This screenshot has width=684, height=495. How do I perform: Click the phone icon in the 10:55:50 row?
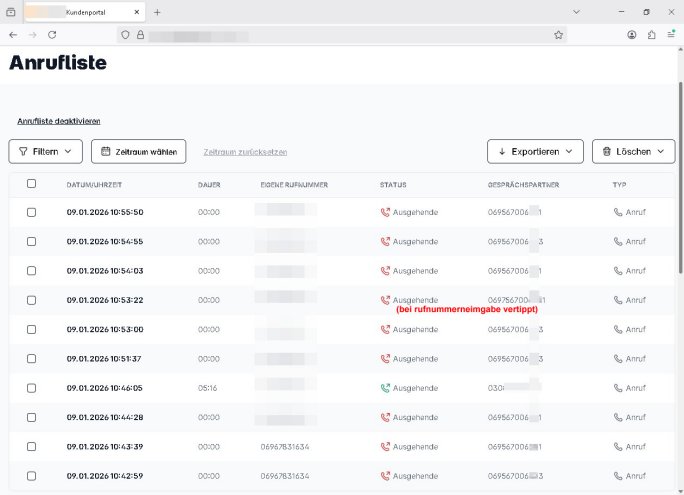(618, 212)
